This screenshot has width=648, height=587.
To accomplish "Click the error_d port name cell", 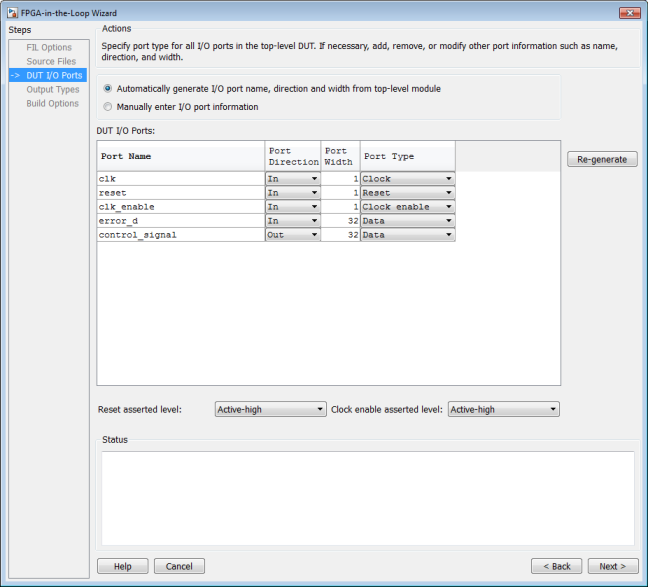I will point(181,221).
